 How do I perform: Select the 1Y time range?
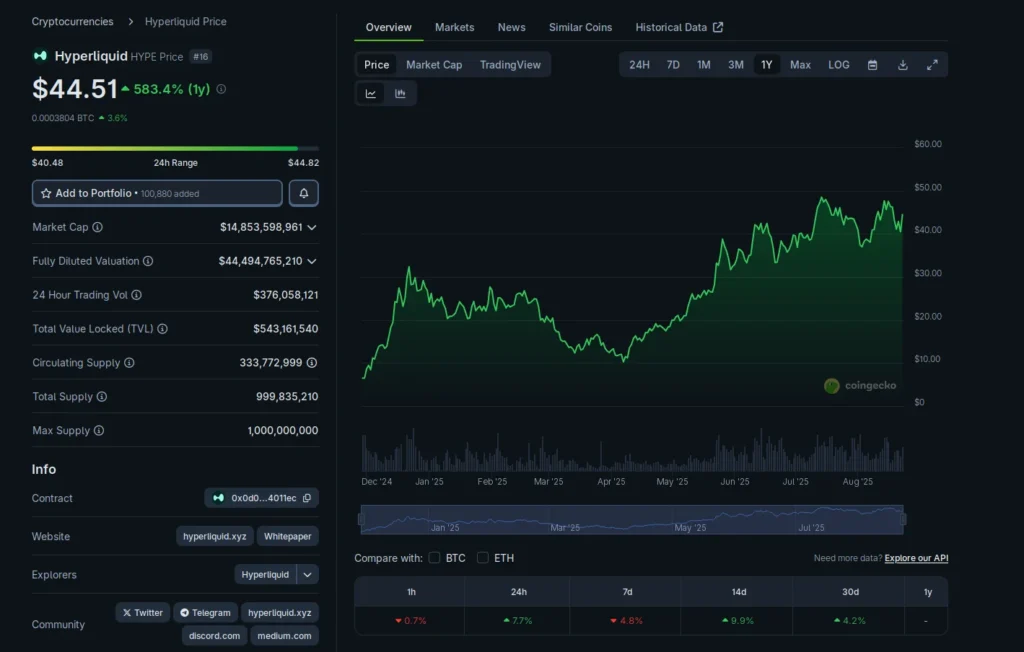point(767,65)
